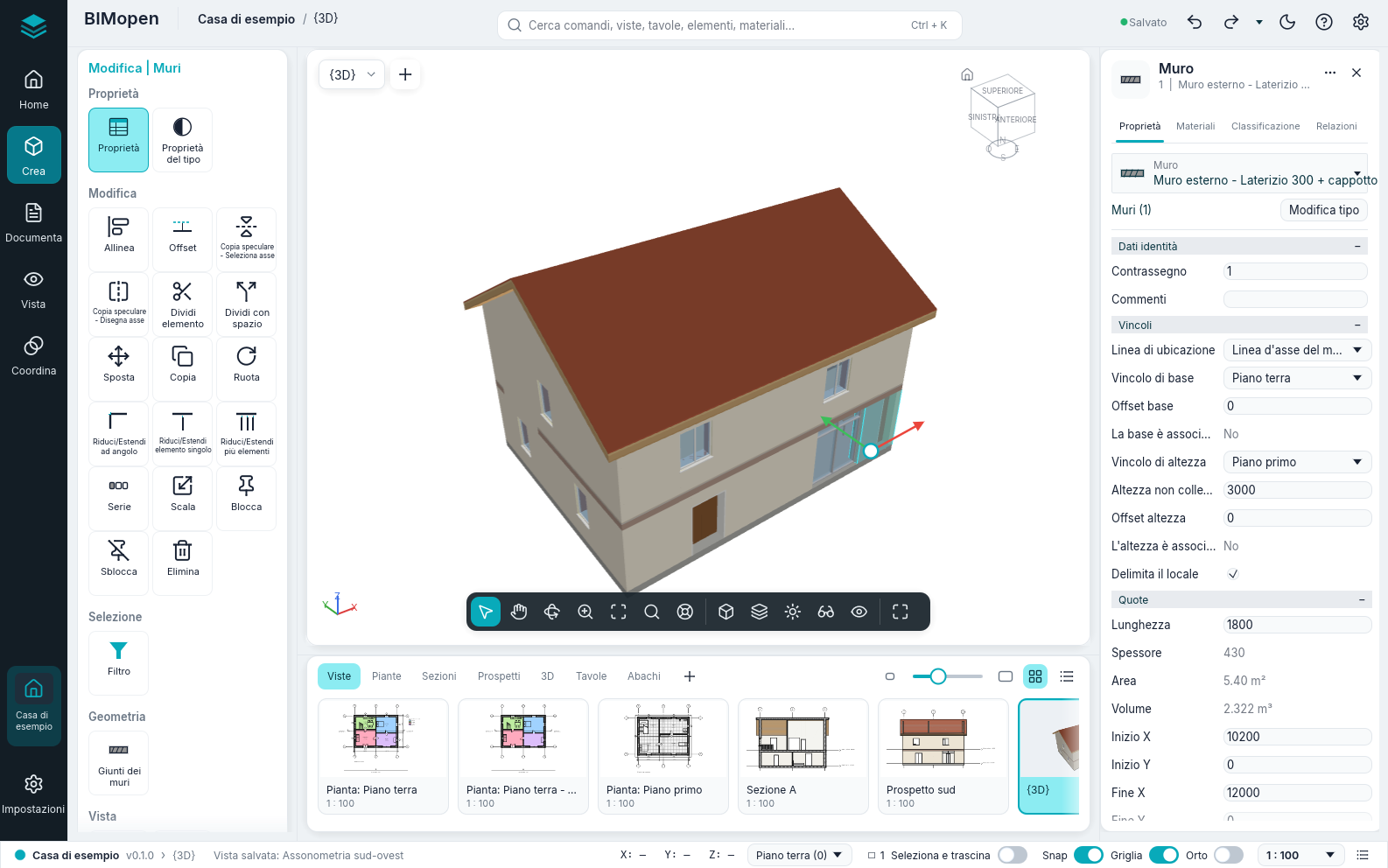The width and height of the screenshot is (1388, 868).
Task: Switch to the Materiali tab
Action: point(1195,126)
